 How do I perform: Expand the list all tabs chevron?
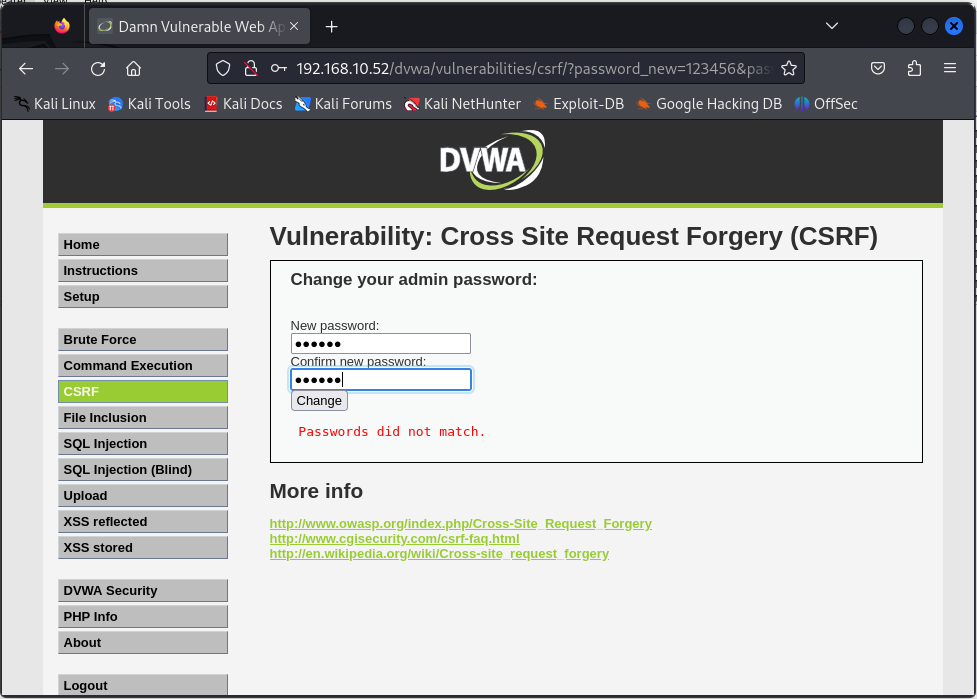(832, 26)
